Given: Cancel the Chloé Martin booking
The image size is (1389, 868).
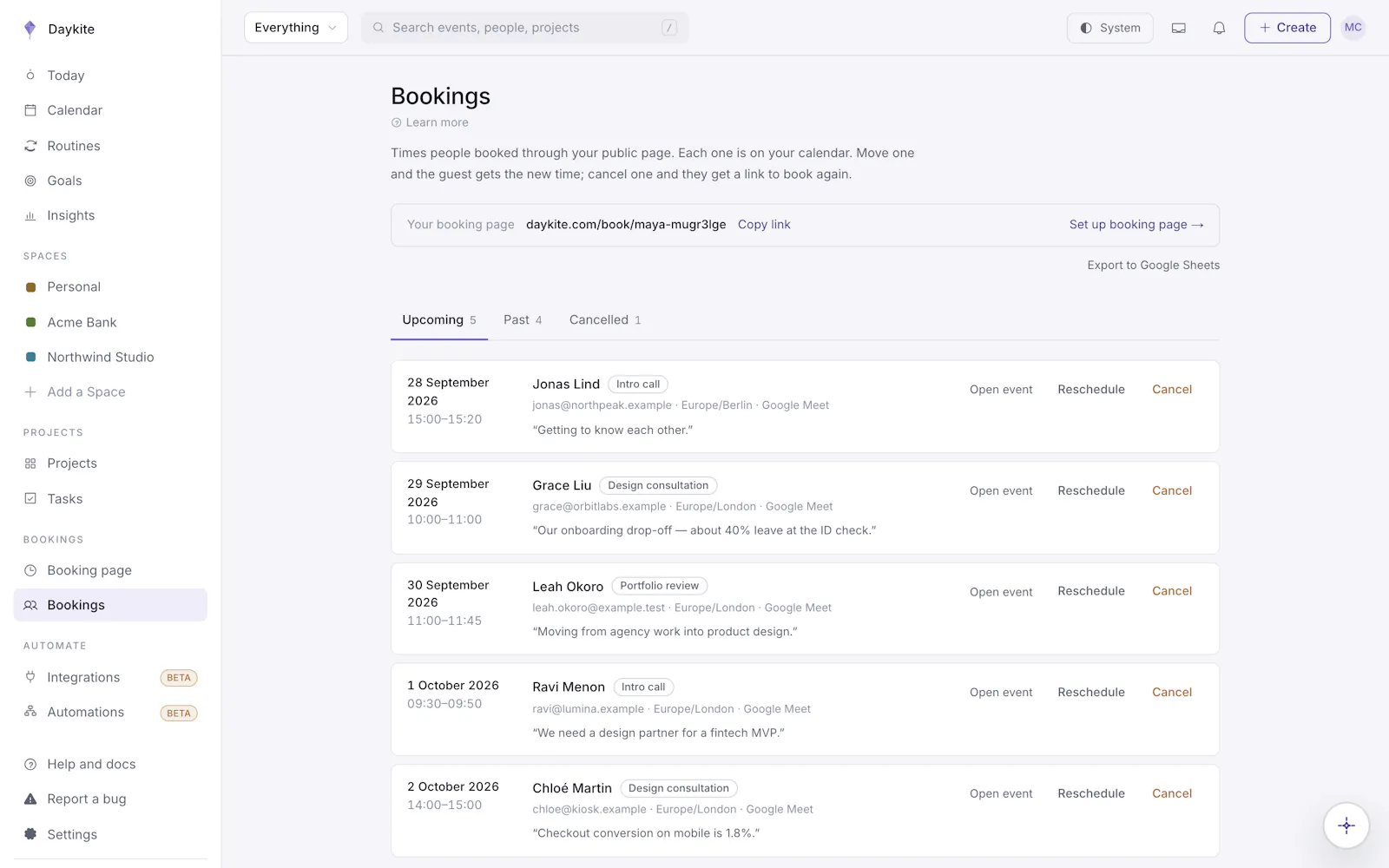Looking at the screenshot, I should coord(1172,794).
